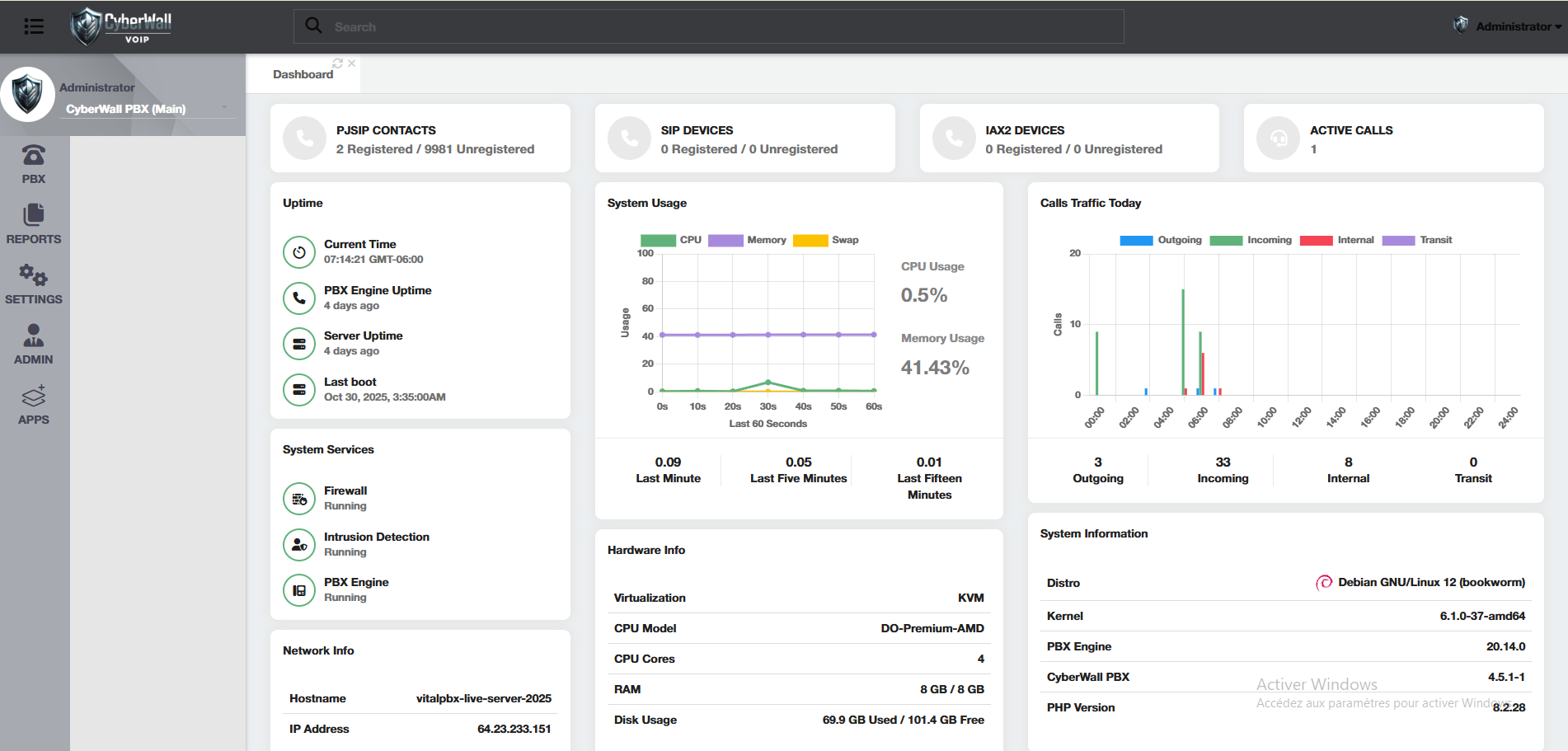Click the Active Calls card
The width and height of the screenshot is (1568, 751).
pos(1393,138)
